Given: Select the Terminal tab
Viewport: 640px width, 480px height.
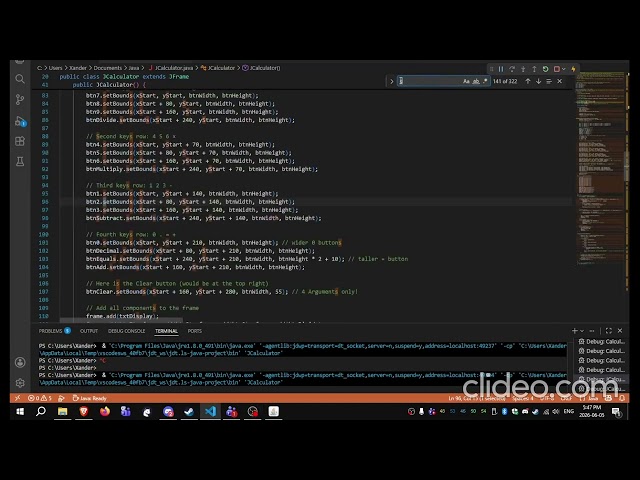Looking at the screenshot, I should point(166,331).
